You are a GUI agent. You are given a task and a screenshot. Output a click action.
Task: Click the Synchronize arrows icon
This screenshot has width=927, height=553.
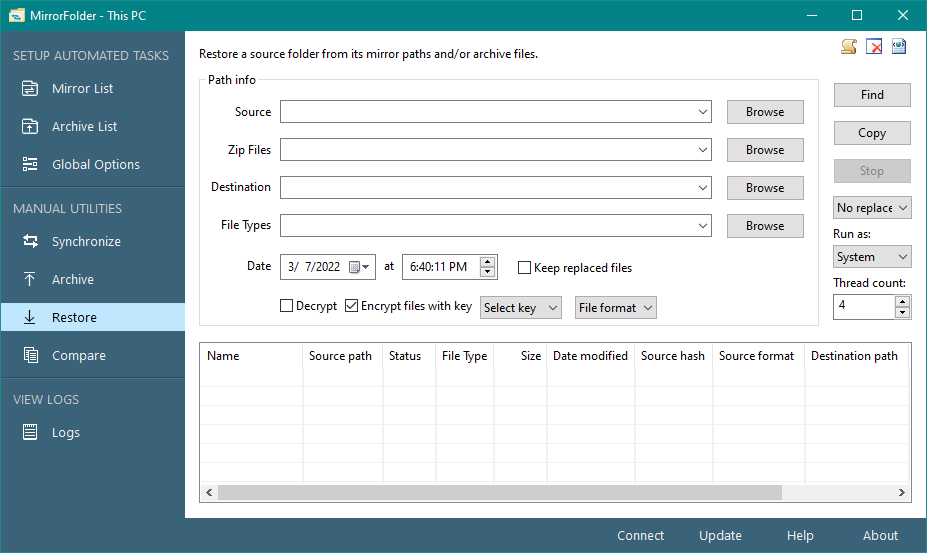30,241
